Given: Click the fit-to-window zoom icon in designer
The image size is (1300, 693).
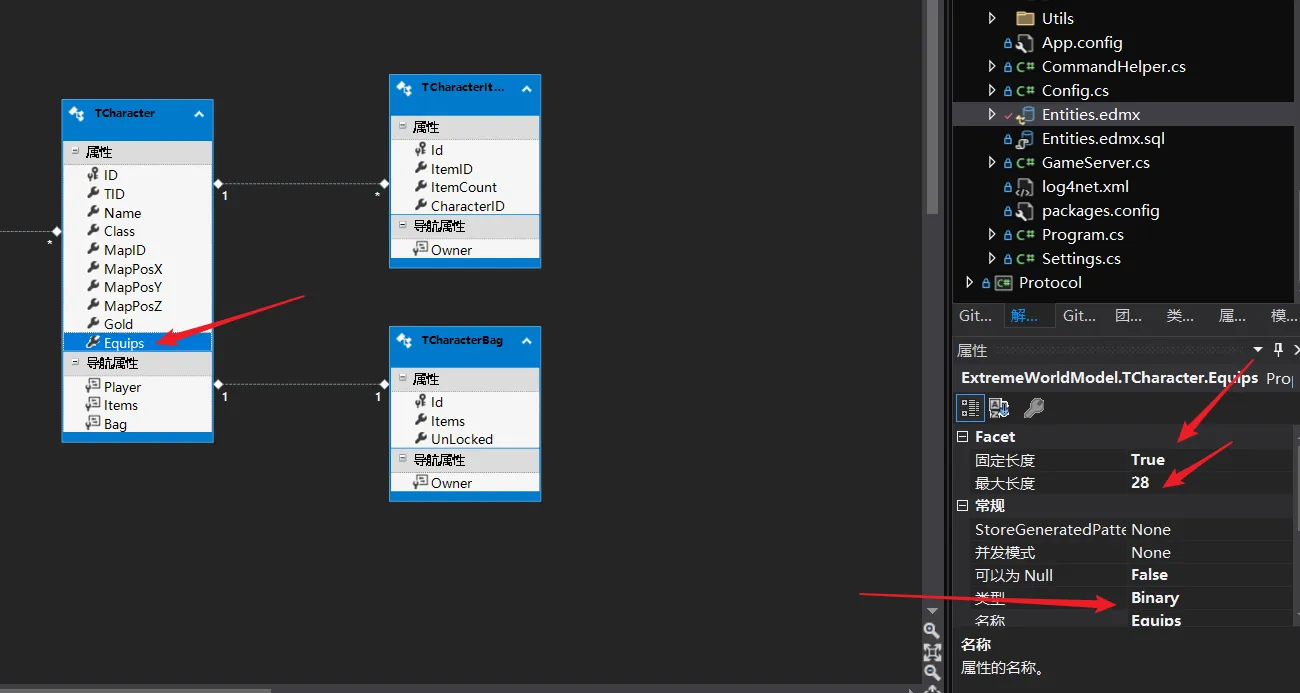Looking at the screenshot, I should (932, 652).
